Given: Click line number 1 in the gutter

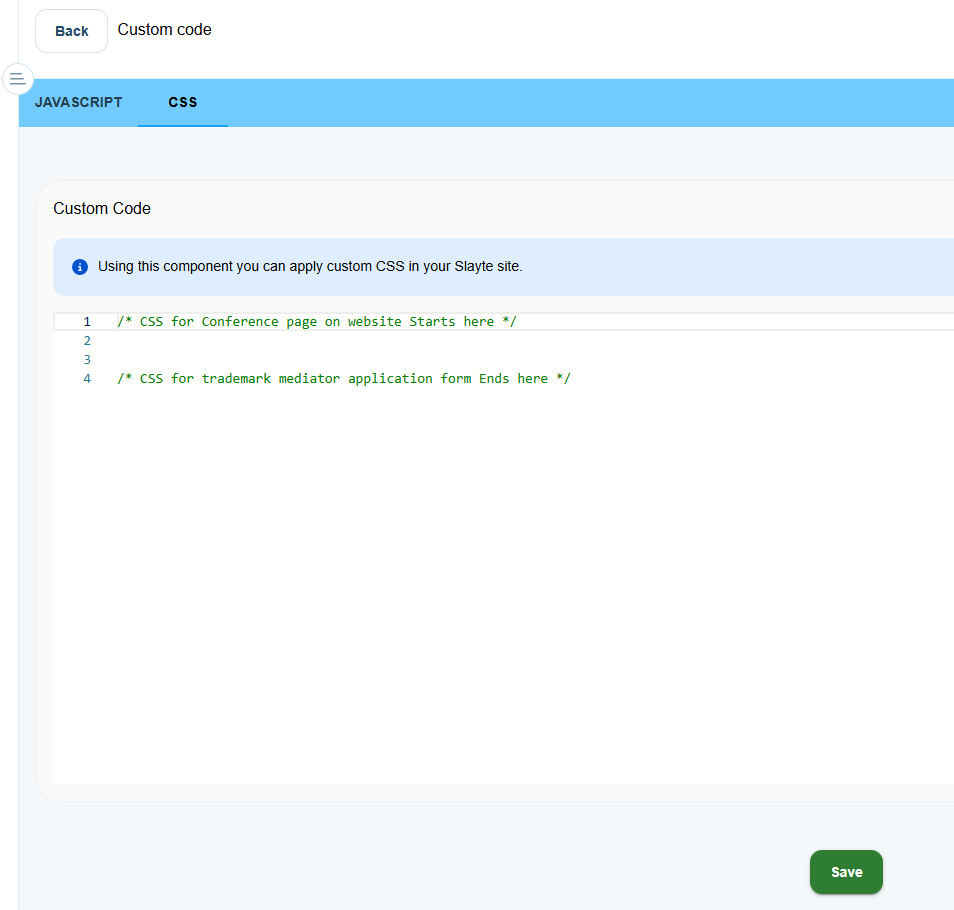Looking at the screenshot, I should pos(87,322).
